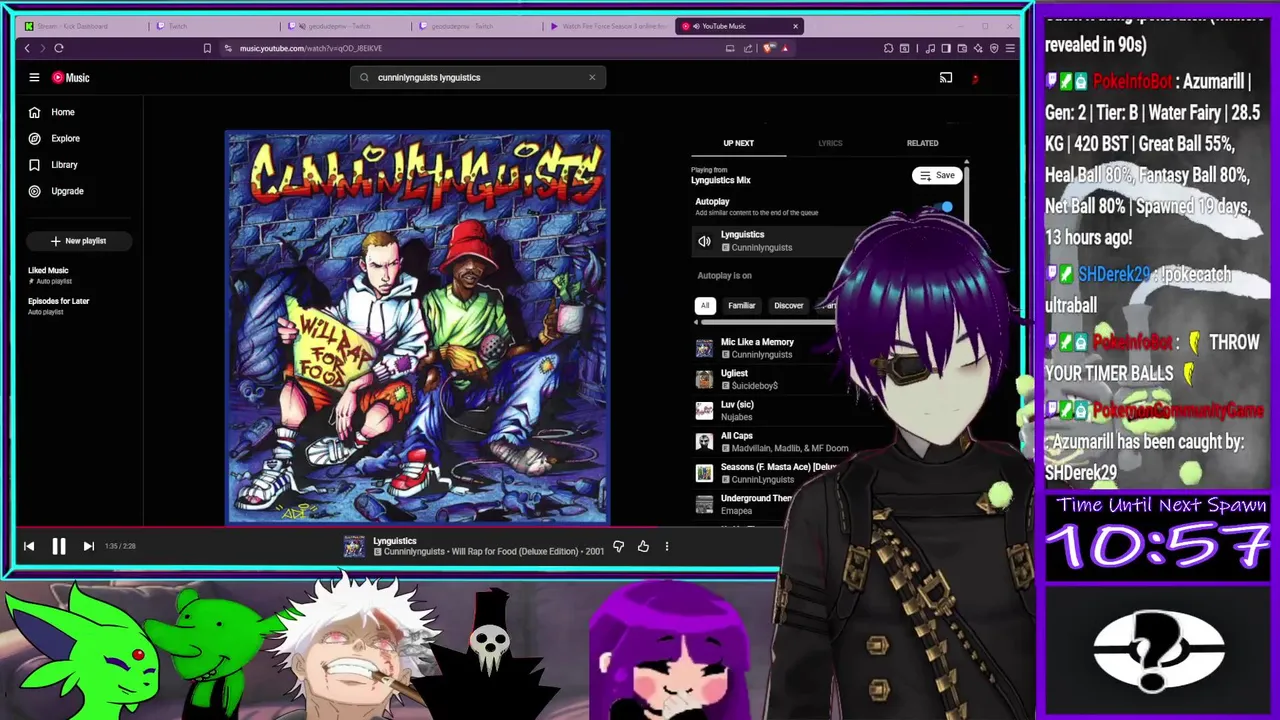This screenshot has width=1280, height=720.
Task: Switch to the Up Next tab
Action: pyautogui.click(x=738, y=143)
